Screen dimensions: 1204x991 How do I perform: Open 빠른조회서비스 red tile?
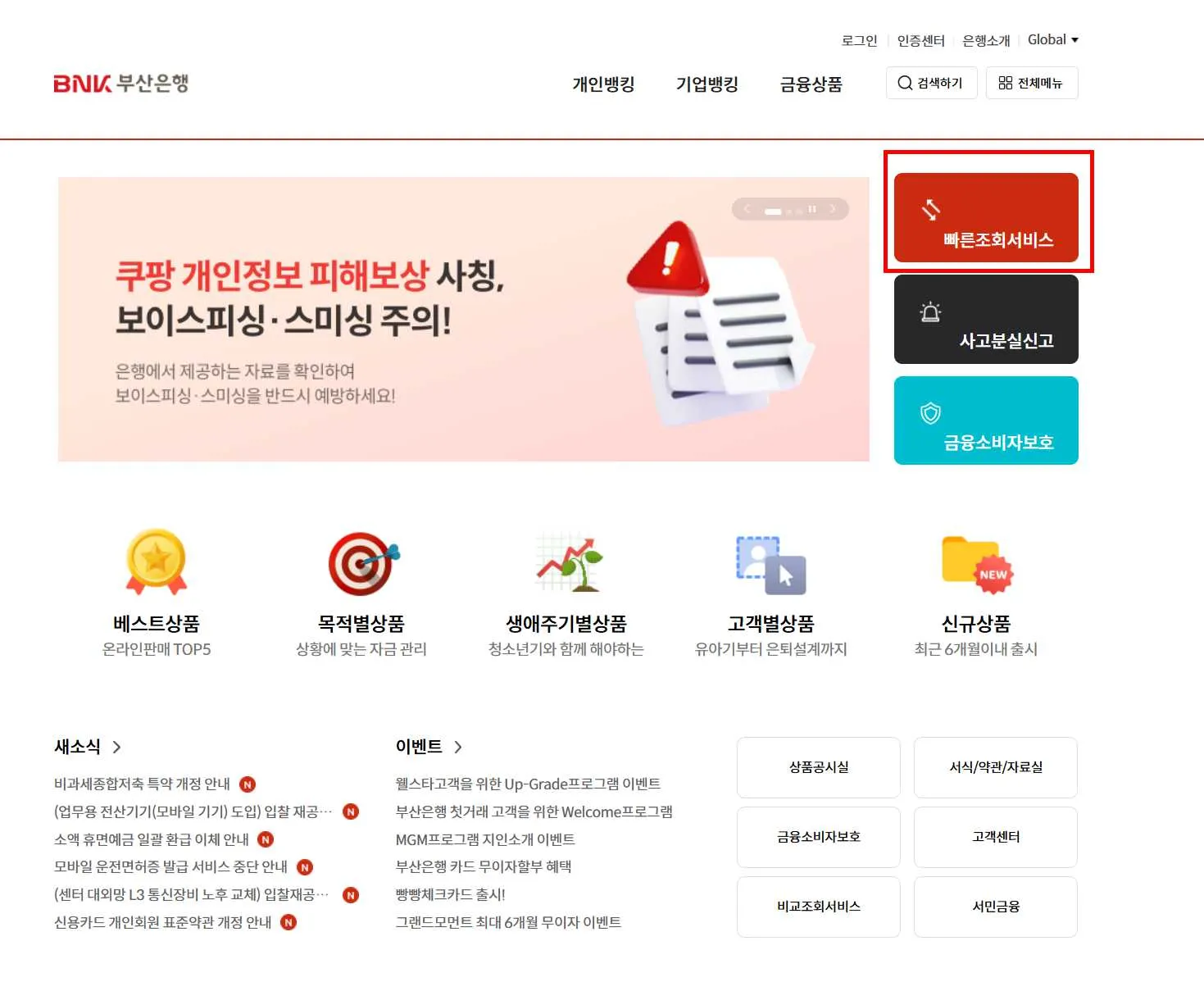pyautogui.click(x=986, y=217)
